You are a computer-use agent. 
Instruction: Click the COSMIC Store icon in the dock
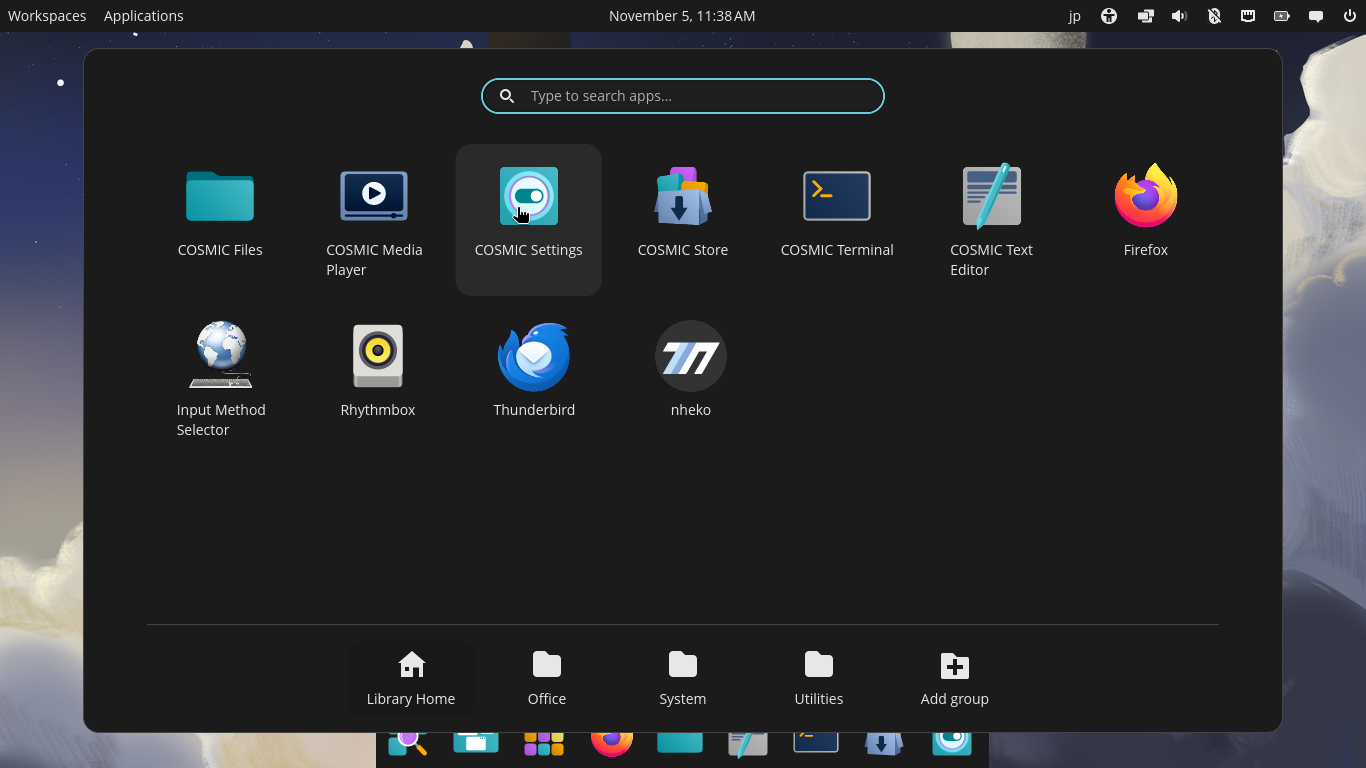(884, 744)
